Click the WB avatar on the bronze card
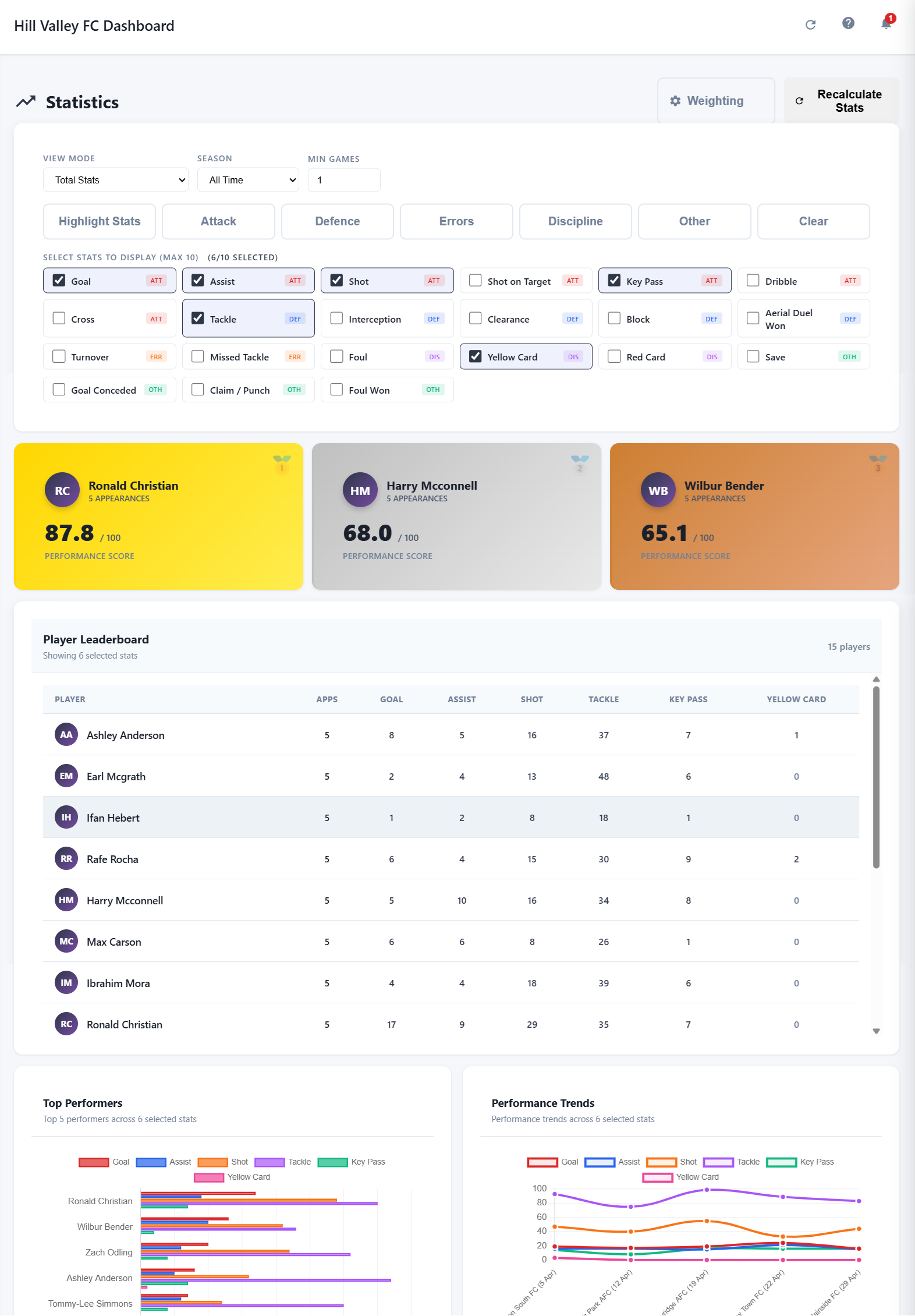Viewport: 915px width, 1316px height. click(x=658, y=490)
